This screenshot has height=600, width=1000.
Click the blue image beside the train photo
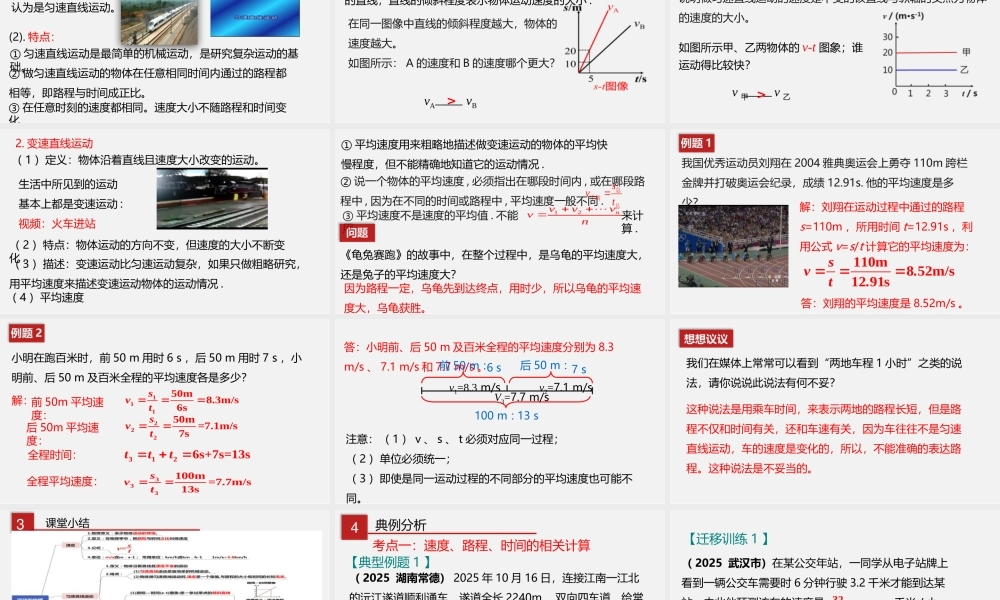click(255, 18)
